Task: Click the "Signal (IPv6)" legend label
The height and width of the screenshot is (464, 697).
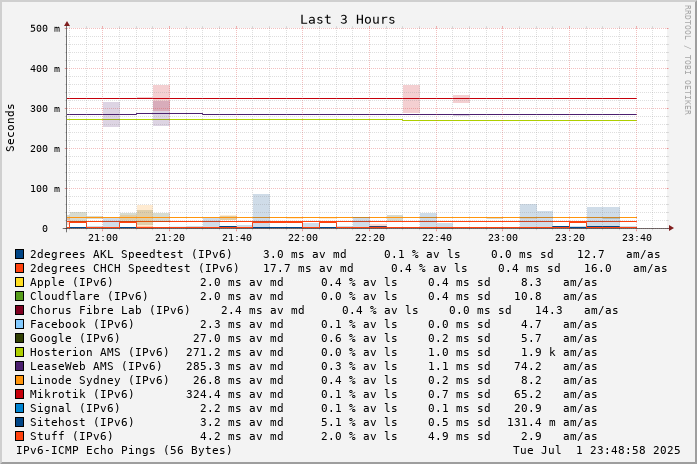Action: 75,408
